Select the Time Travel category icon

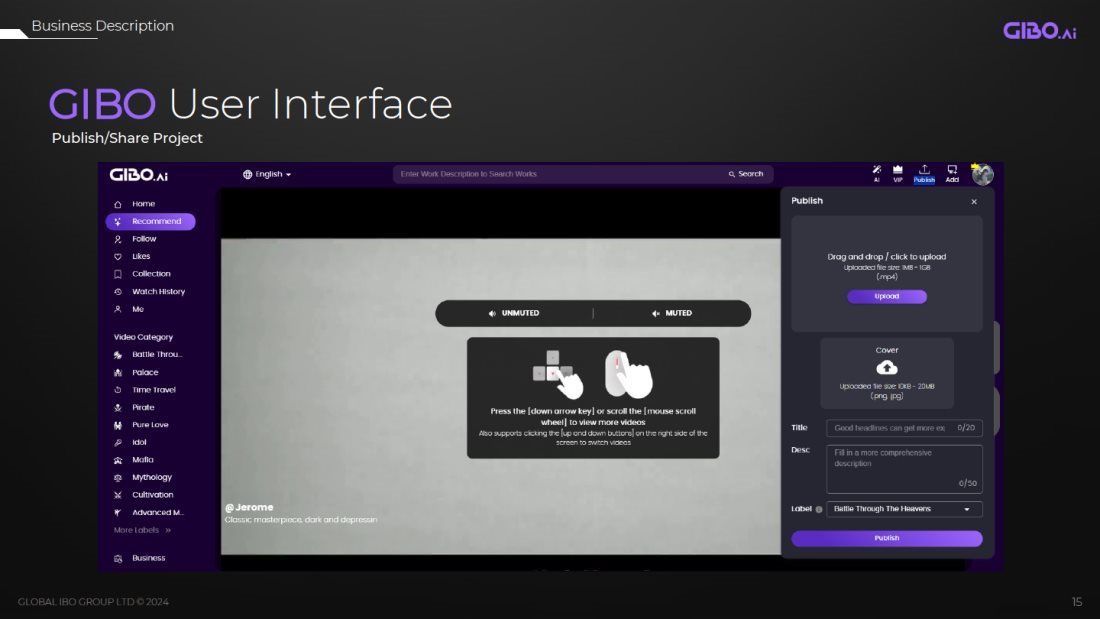tap(118, 390)
